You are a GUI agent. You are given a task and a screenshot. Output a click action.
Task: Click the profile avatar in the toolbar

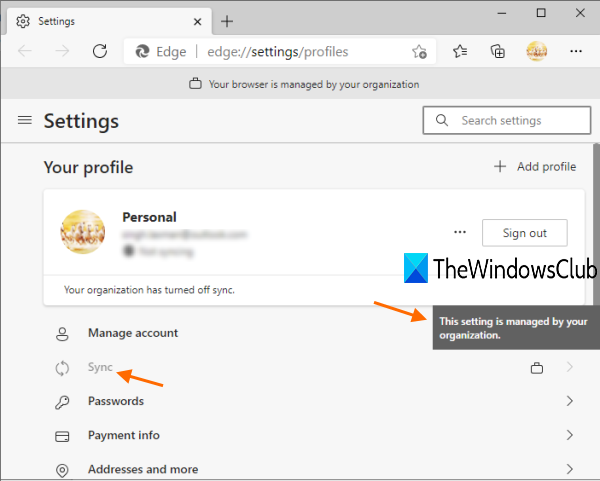[536, 51]
